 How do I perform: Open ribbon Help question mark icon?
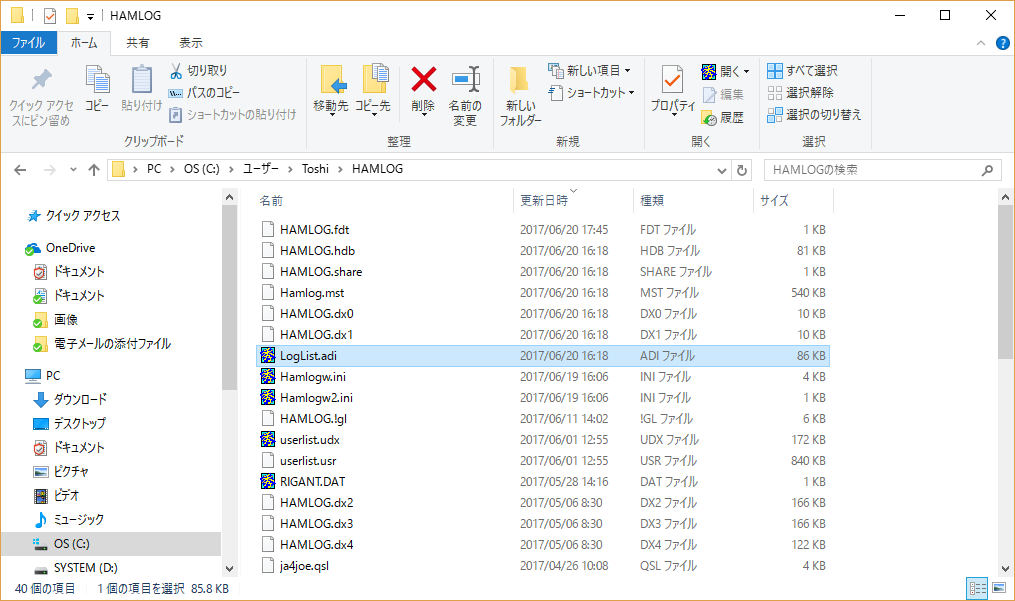click(x=1002, y=43)
